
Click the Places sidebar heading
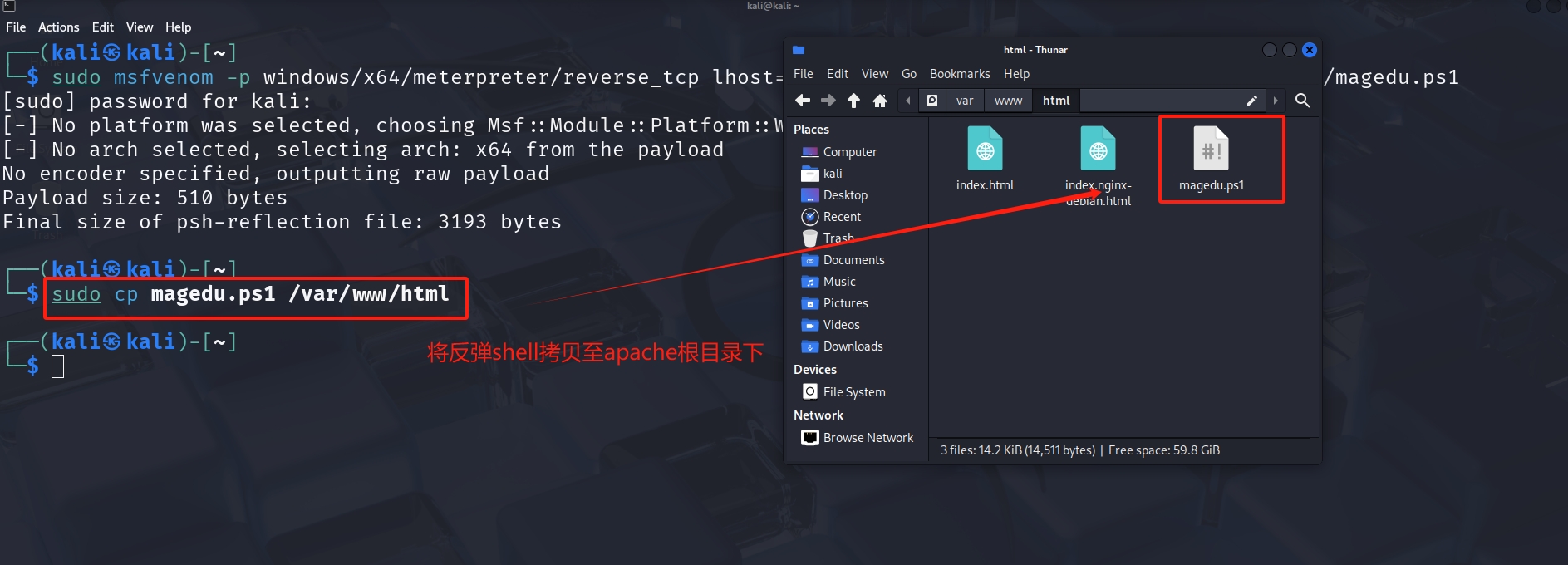(811, 130)
